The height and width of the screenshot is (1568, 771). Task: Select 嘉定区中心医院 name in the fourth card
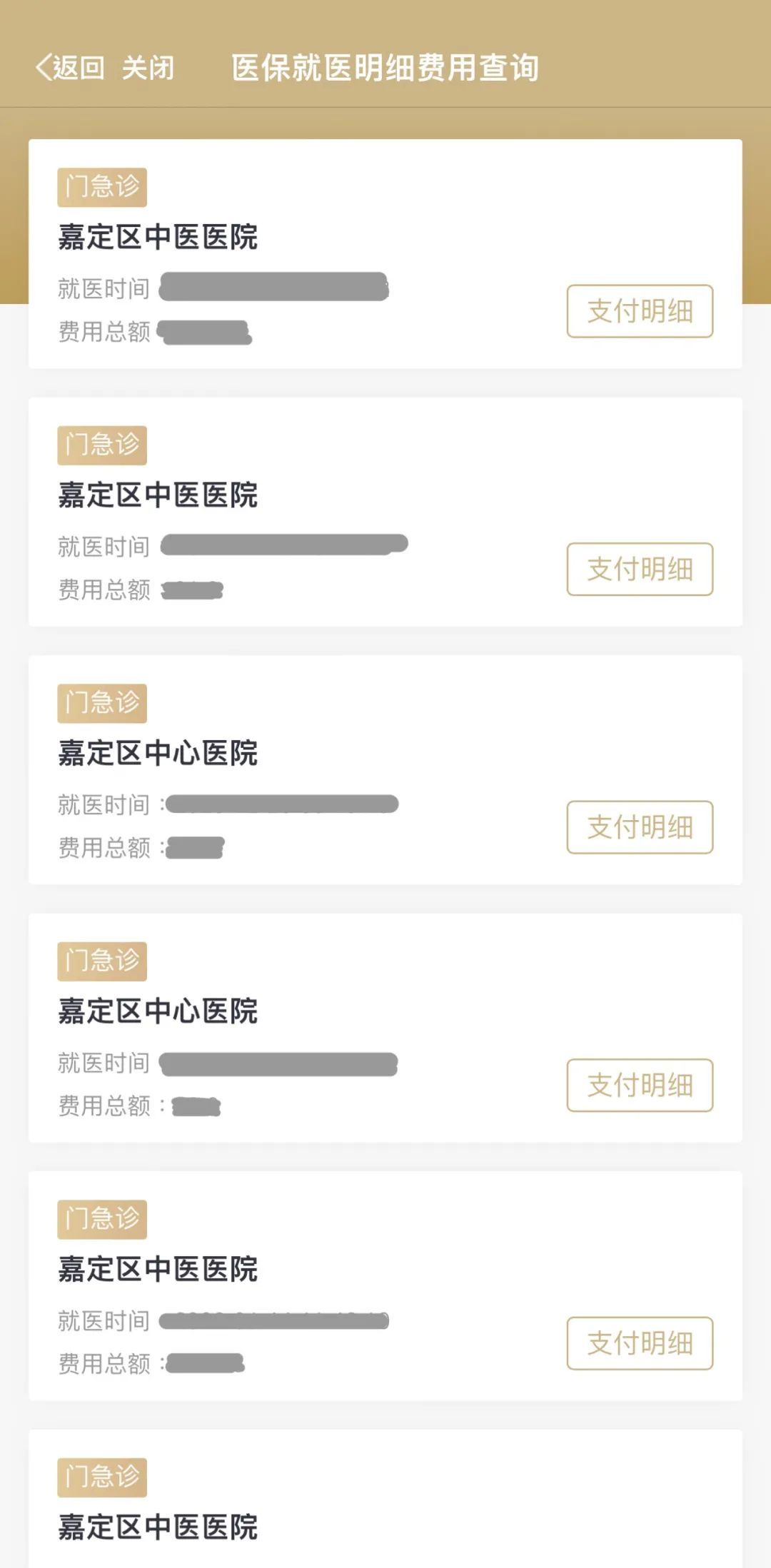(158, 1011)
